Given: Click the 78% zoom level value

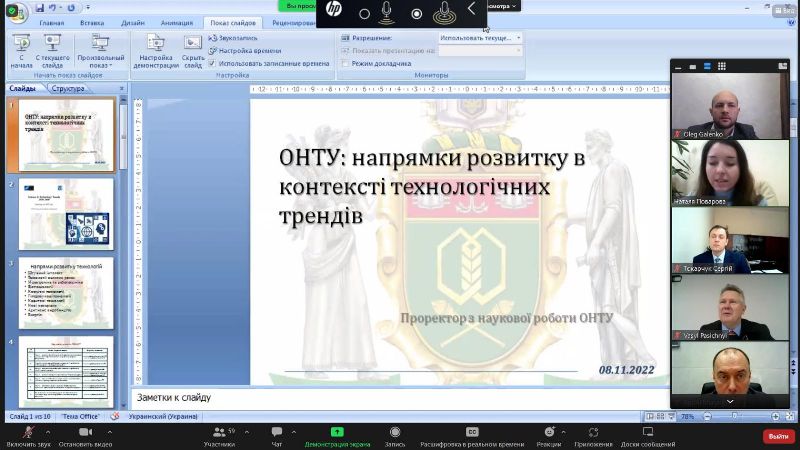Looking at the screenshot, I should (x=688, y=417).
